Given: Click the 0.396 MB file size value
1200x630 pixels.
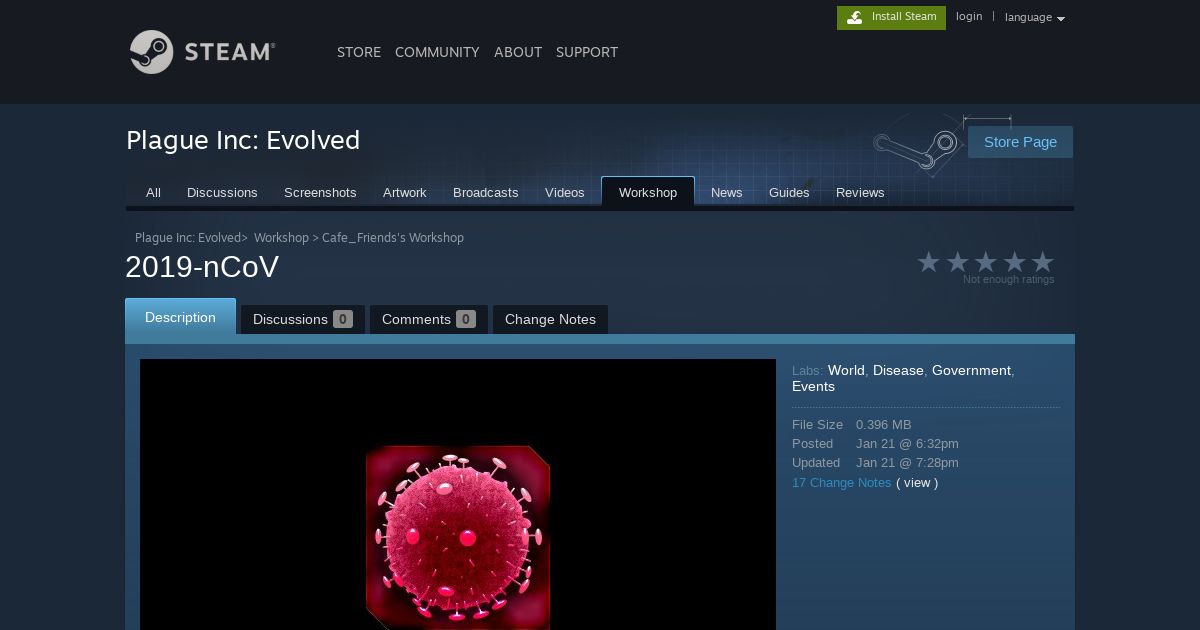Looking at the screenshot, I should [x=884, y=424].
